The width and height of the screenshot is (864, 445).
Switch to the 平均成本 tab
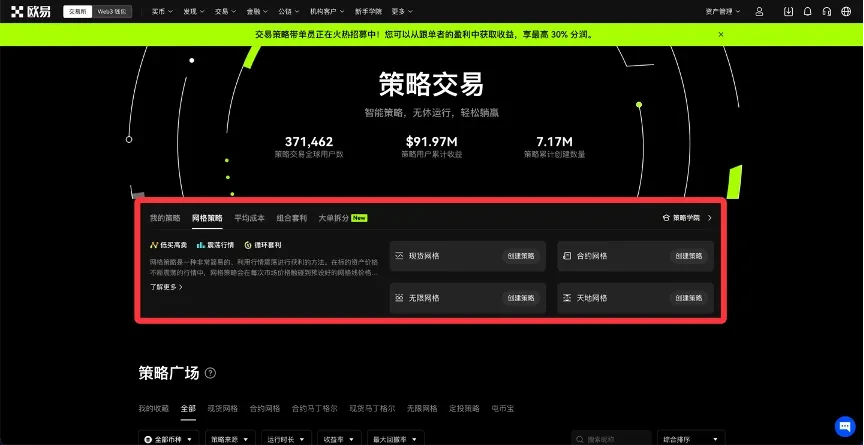click(x=249, y=217)
